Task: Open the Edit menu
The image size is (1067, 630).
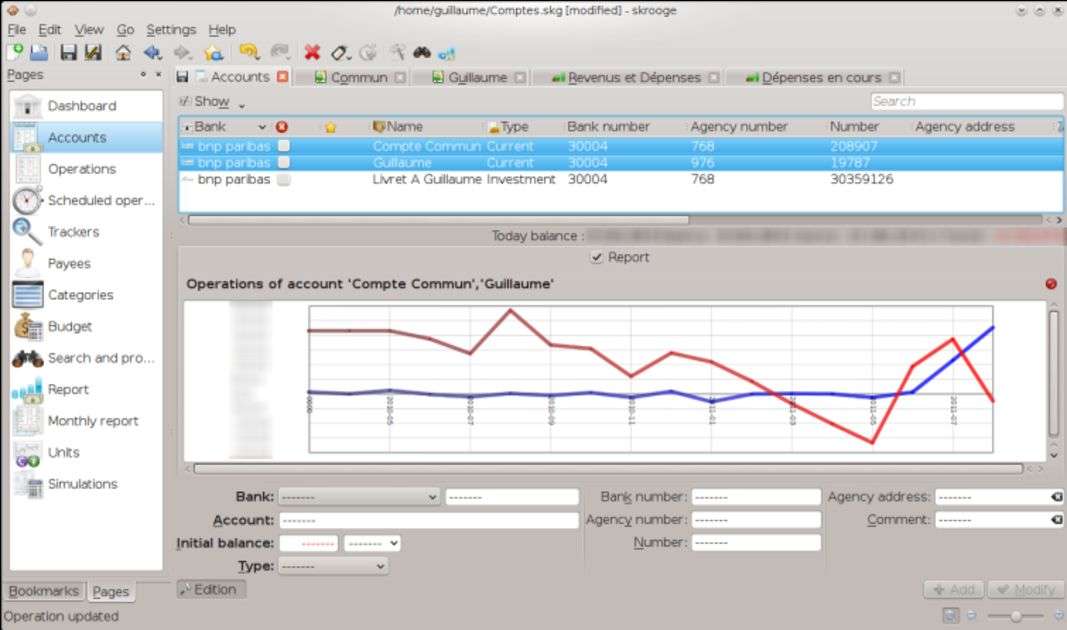Action: point(50,30)
